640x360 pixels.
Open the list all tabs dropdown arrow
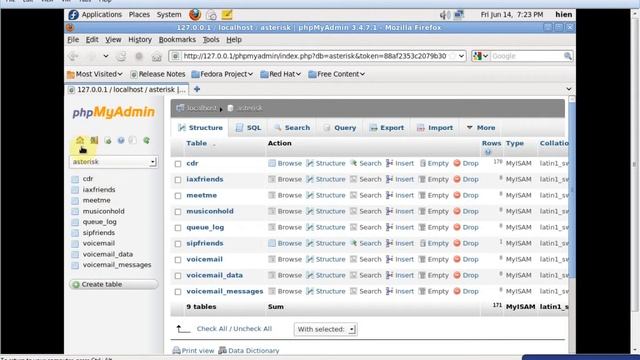(569, 89)
